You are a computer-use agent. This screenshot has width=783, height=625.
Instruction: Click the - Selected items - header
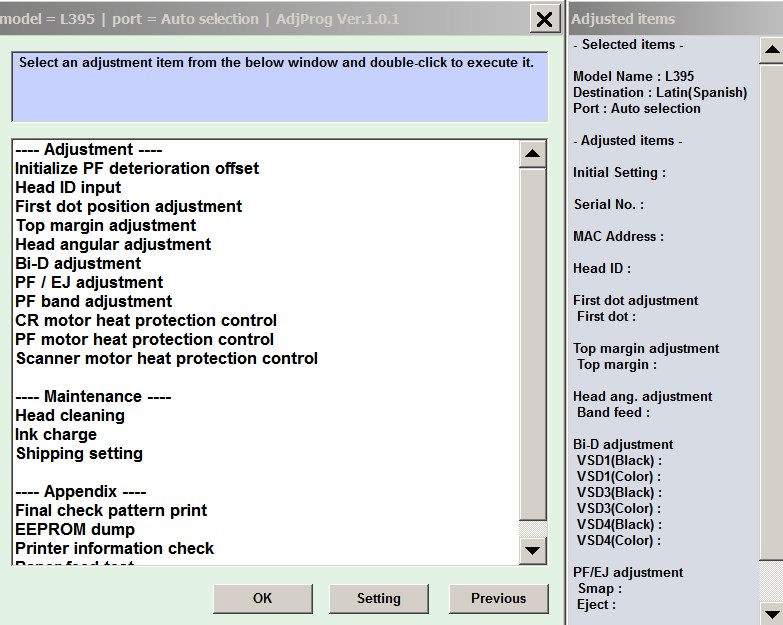[628, 44]
